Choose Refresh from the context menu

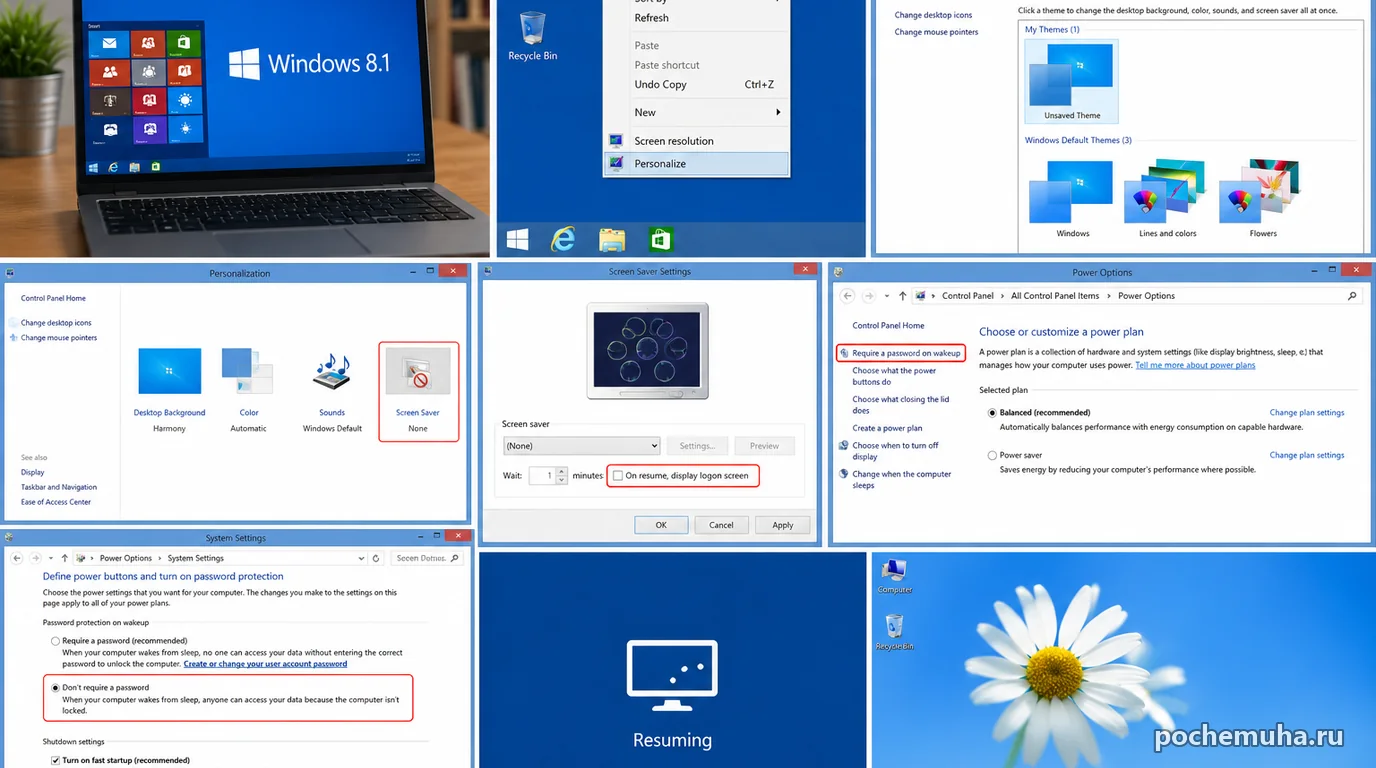click(x=697, y=18)
